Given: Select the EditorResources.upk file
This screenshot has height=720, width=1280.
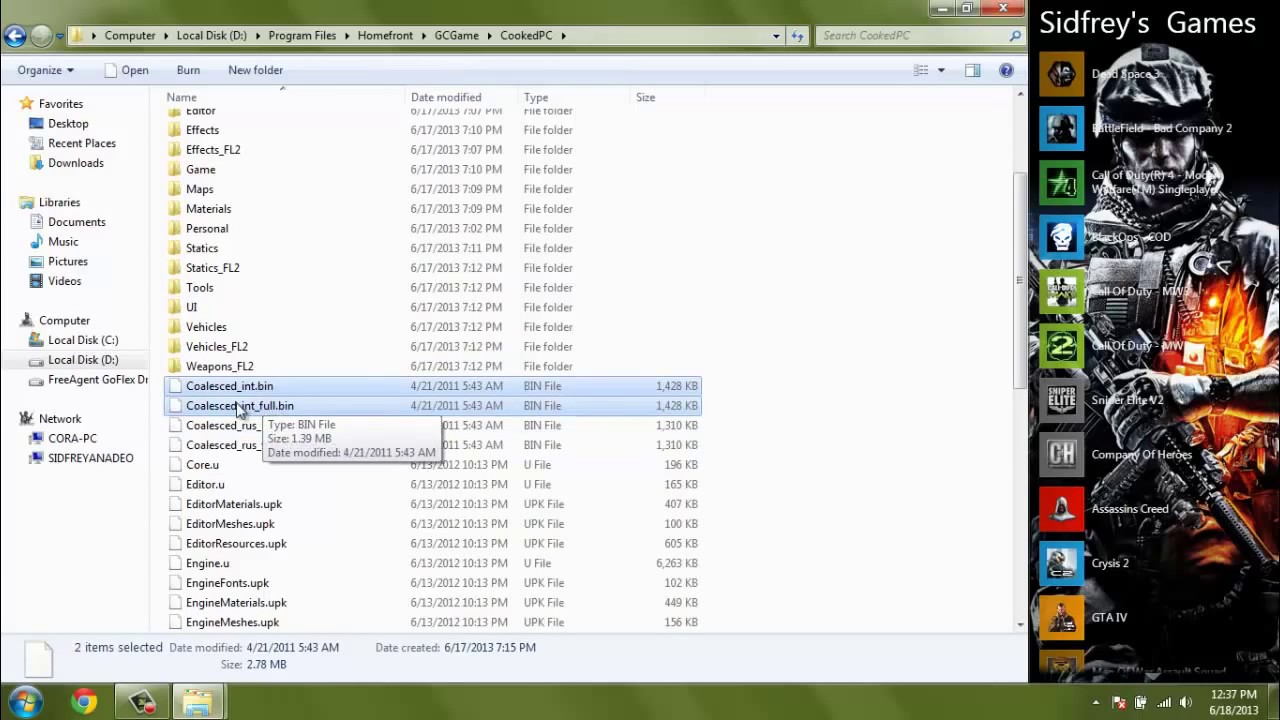Looking at the screenshot, I should (x=236, y=544).
